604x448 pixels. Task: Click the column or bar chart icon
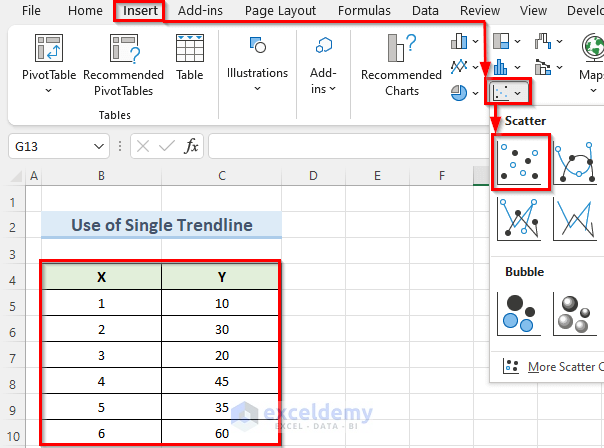[x=459, y=41]
